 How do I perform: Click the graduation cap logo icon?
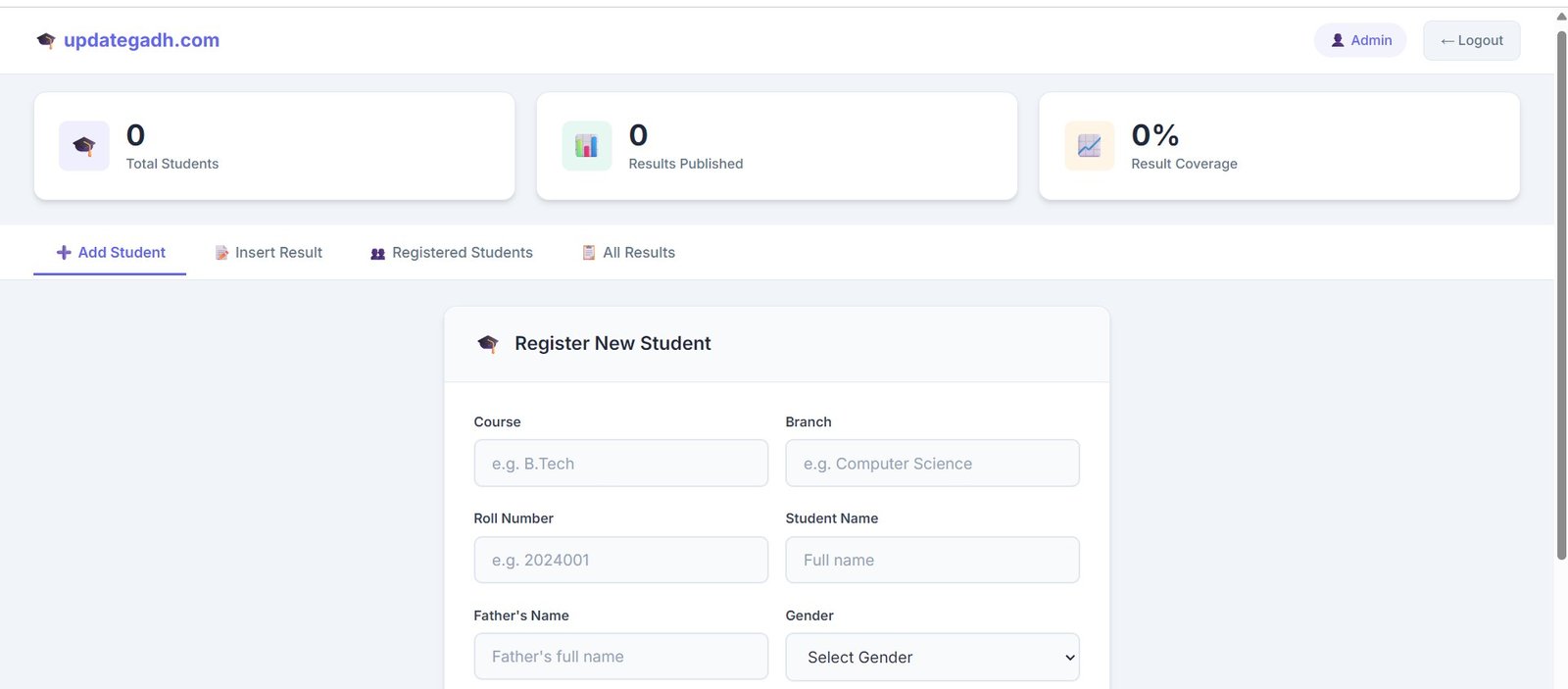46,40
